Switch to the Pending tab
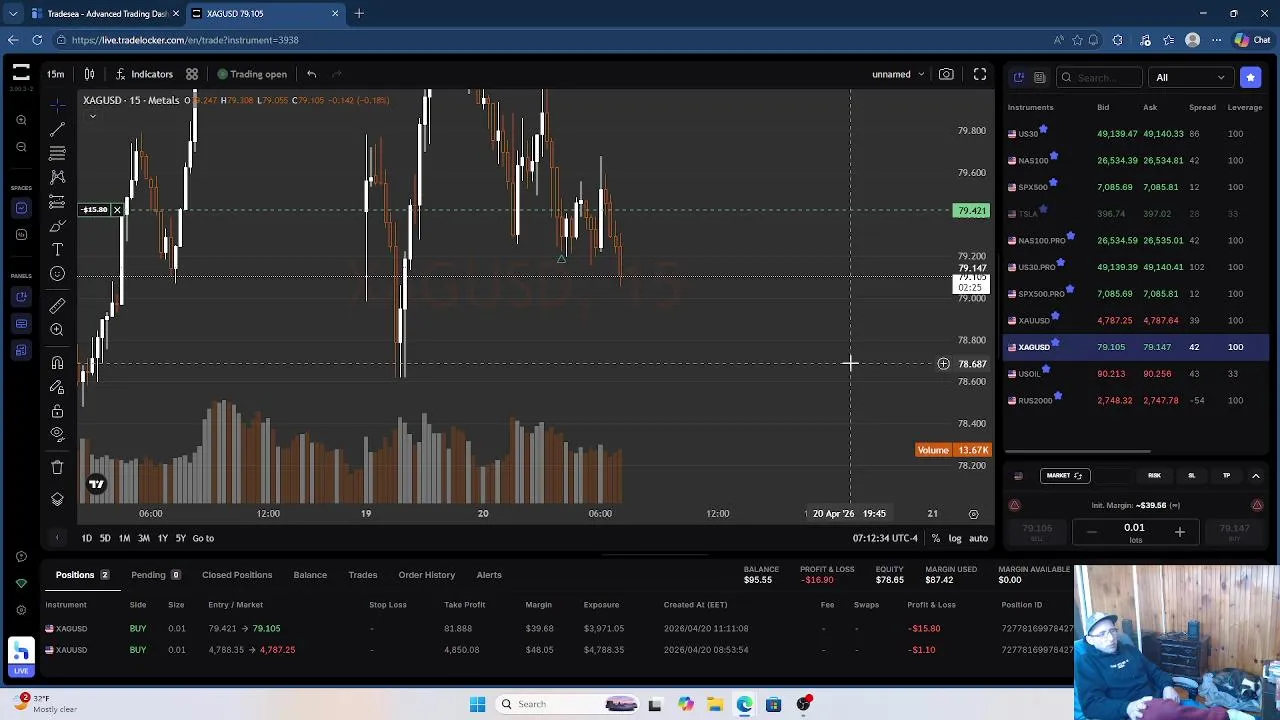1280x720 pixels. pyautogui.click(x=155, y=575)
